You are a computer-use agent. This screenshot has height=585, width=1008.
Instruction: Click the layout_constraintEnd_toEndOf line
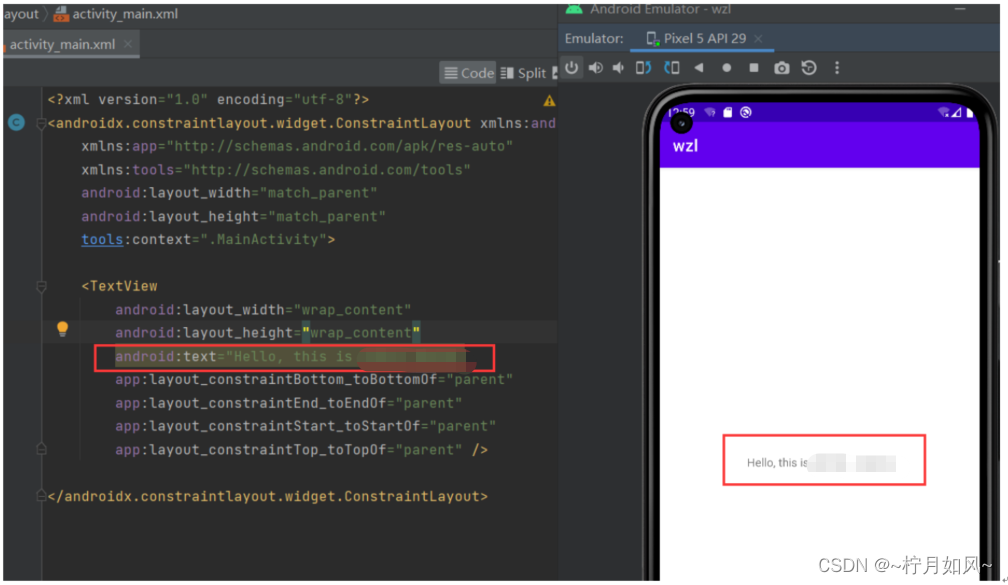tap(289, 403)
